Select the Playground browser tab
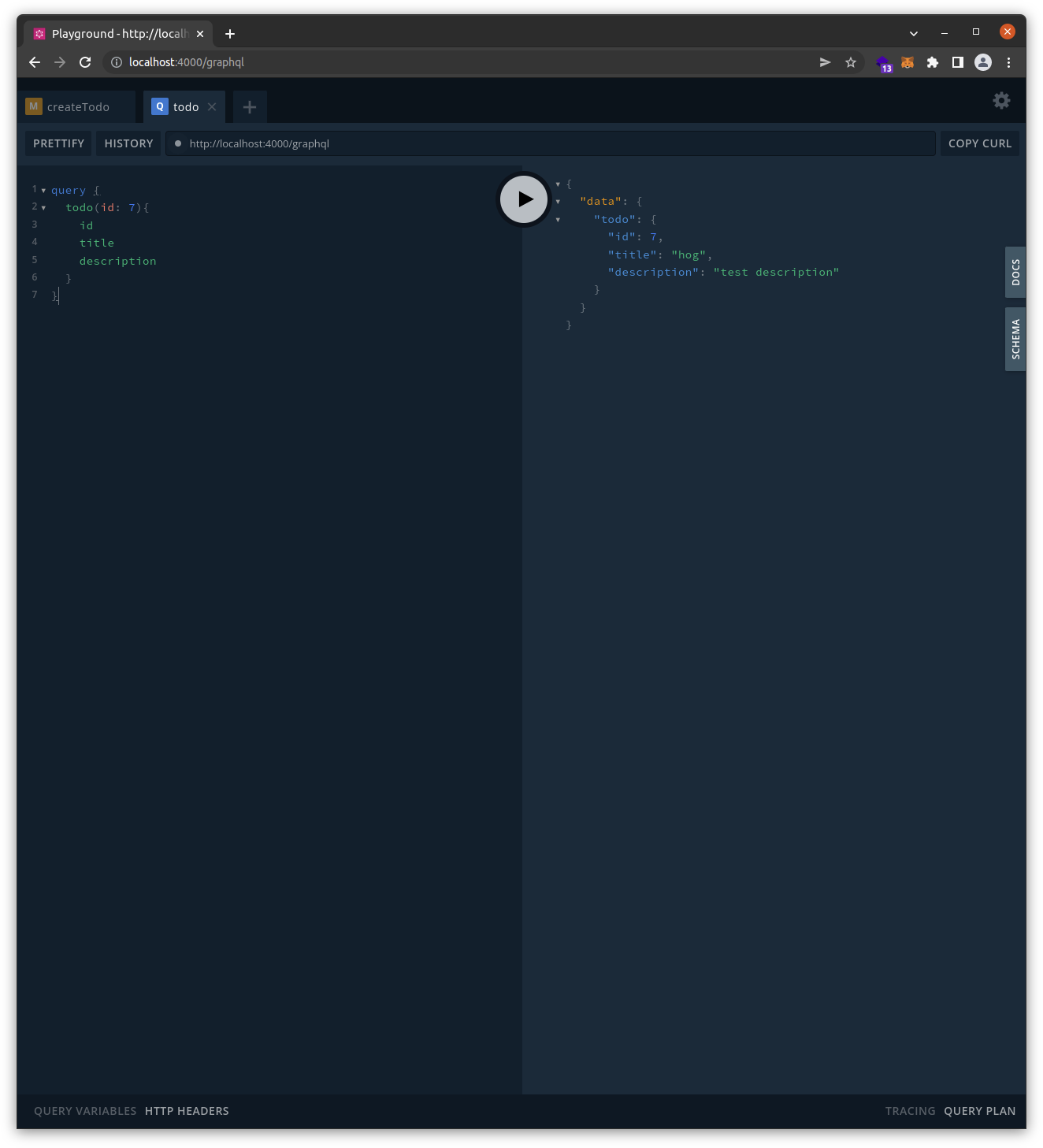The width and height of the screenshot is (1043, 1148). [x=118, y=34]
